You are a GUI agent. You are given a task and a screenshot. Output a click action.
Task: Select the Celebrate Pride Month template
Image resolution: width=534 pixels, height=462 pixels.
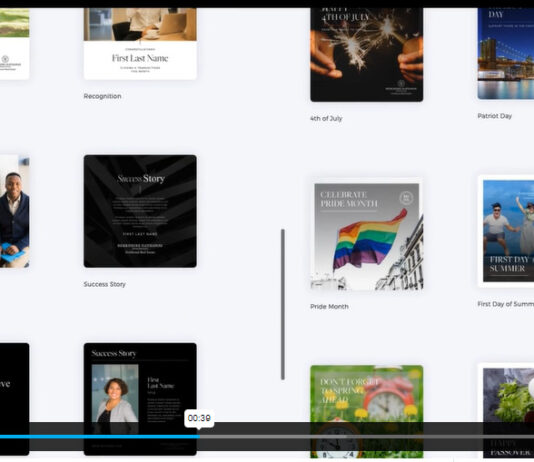pyautogui.click(x=366, y=234)
